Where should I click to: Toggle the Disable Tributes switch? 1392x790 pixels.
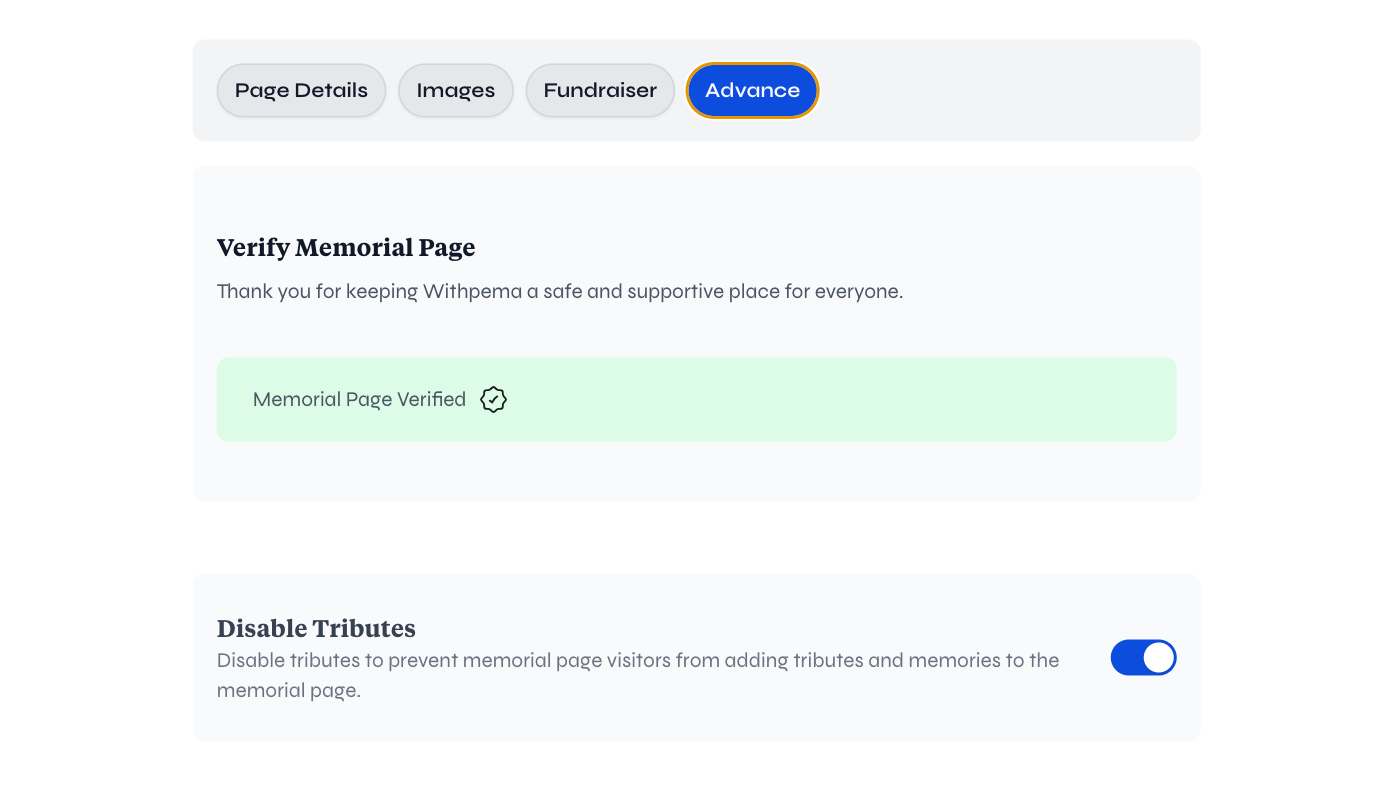[x=1142, y=658]
